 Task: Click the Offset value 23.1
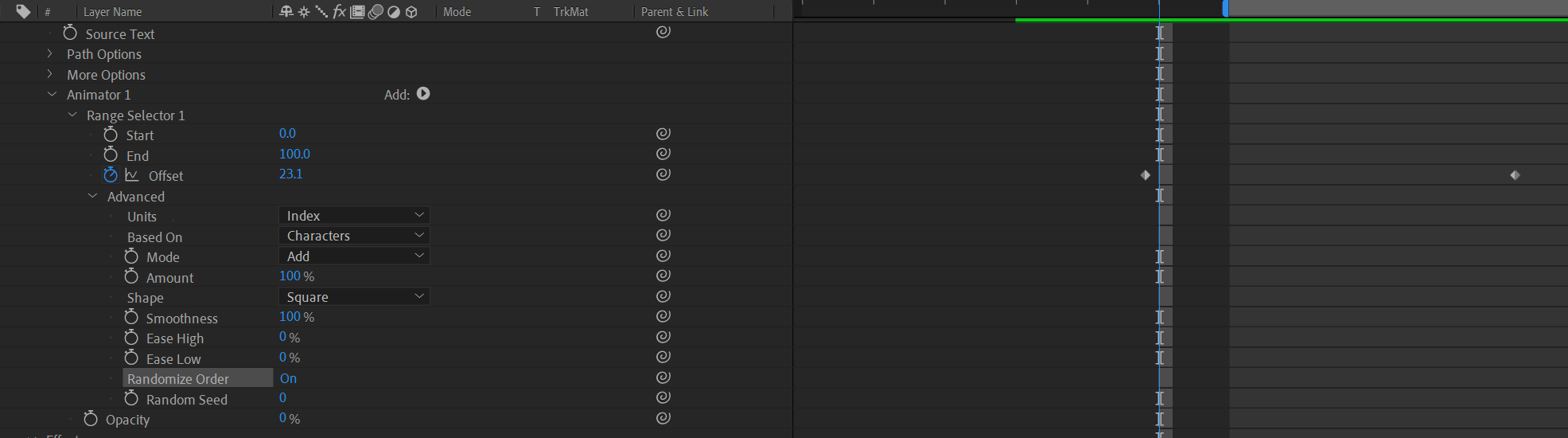pos(290,174)
